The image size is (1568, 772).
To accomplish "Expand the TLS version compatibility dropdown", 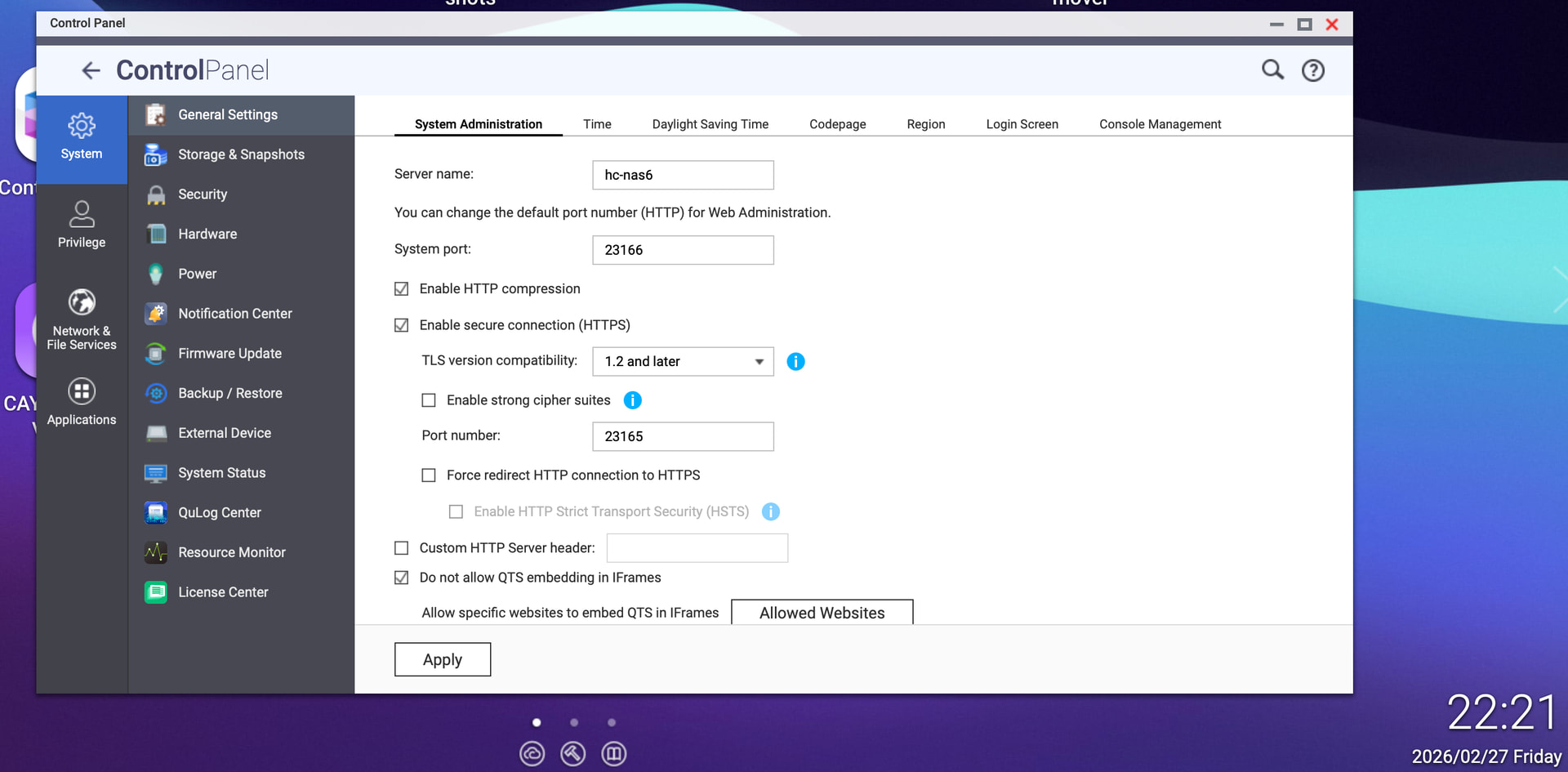I will (x=683, y=361).
